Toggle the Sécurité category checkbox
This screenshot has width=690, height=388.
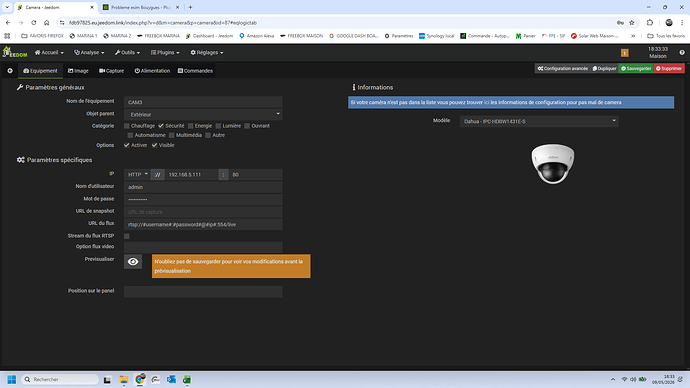point(161,126)
